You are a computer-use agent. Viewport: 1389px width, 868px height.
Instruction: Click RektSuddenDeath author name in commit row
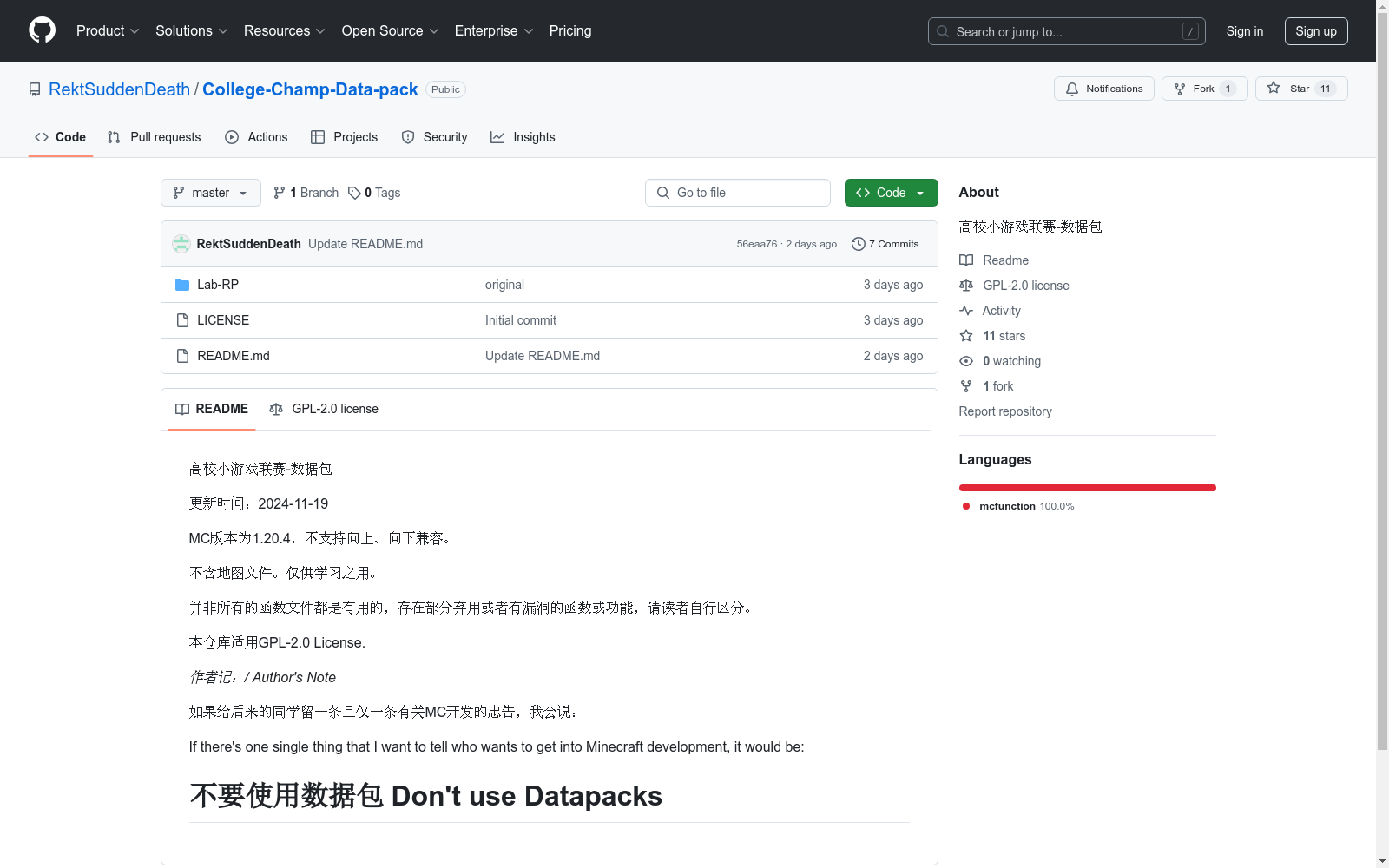(x=248, y=244)
